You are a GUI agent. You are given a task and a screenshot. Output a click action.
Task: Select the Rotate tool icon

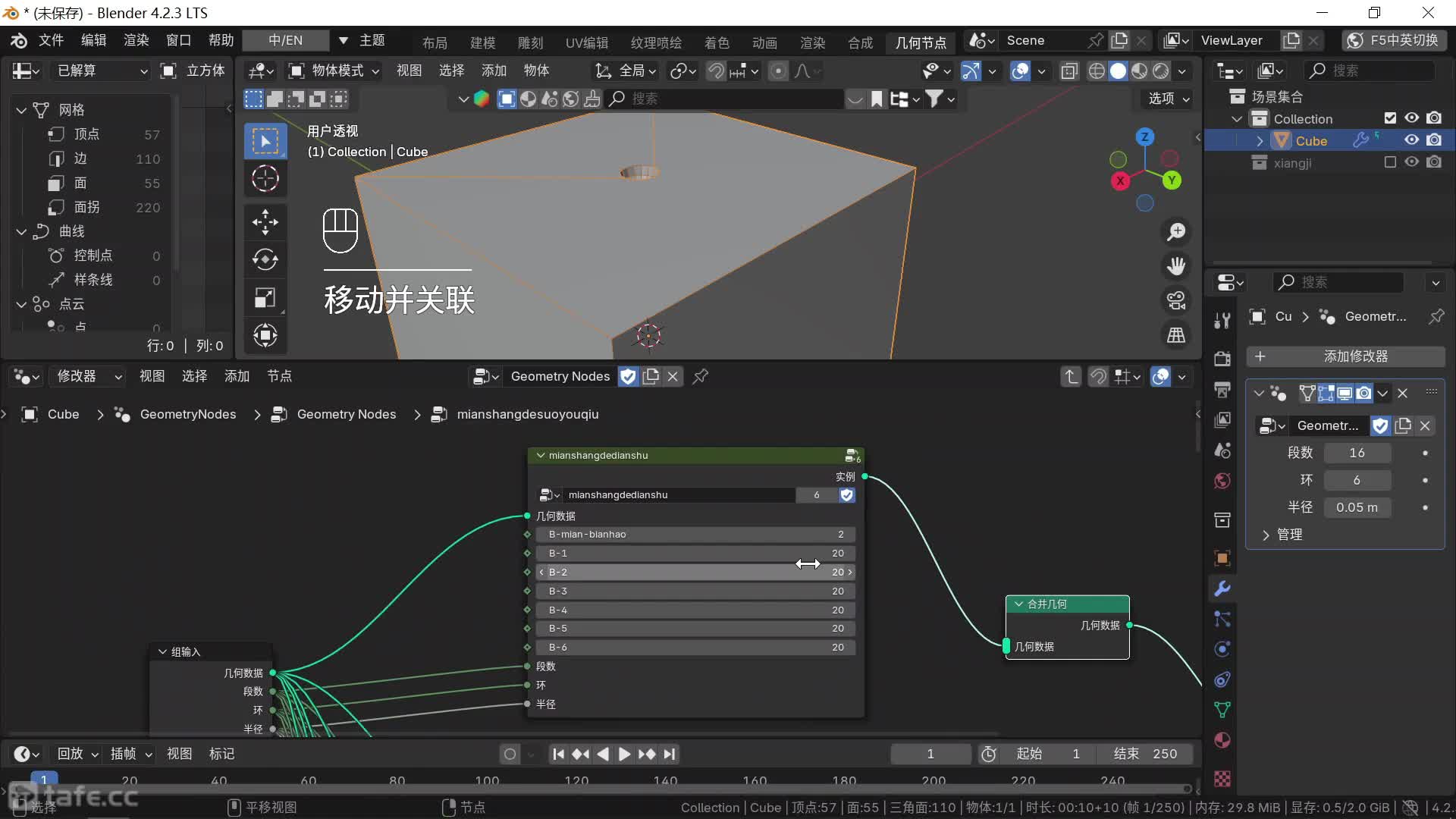[265, 259]
